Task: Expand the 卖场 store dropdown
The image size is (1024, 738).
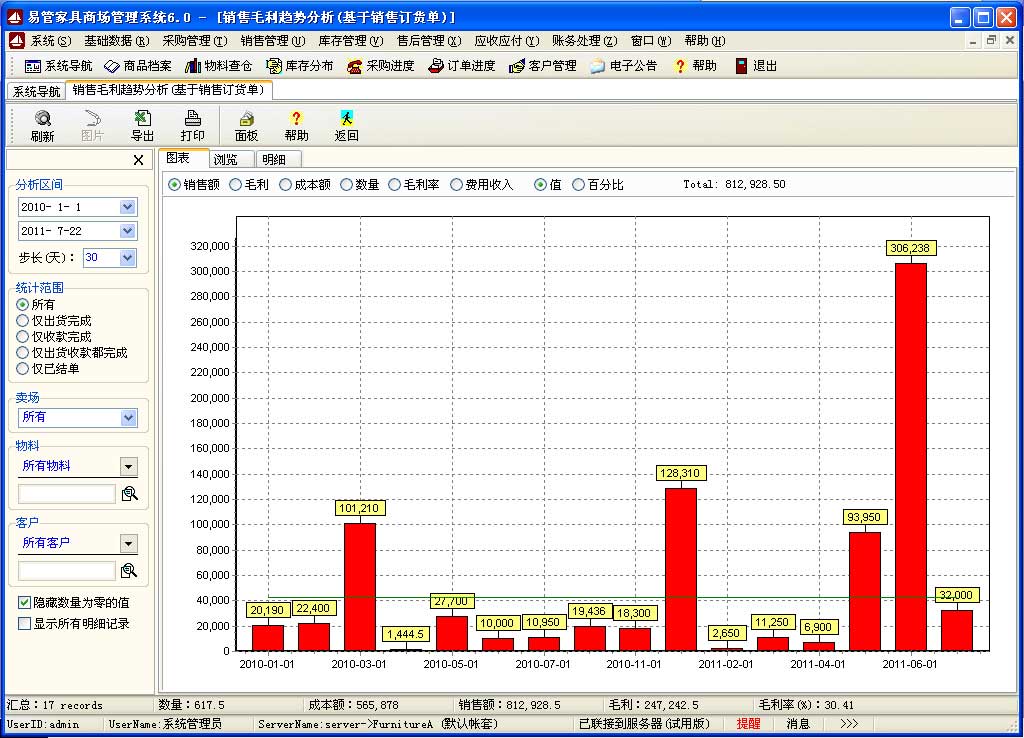Action: (x=128, y=418)
